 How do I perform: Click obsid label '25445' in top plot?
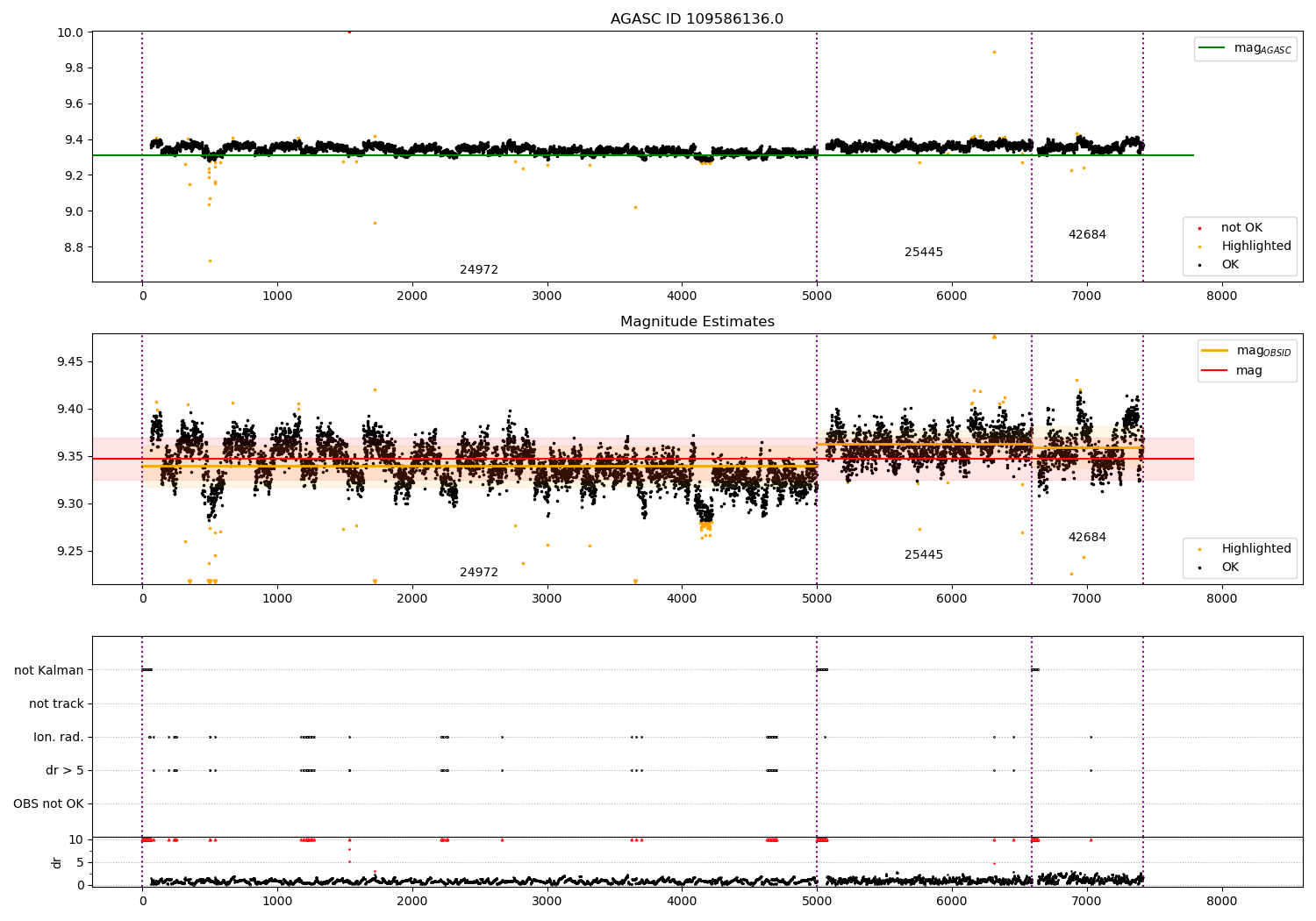click(924, 253)
